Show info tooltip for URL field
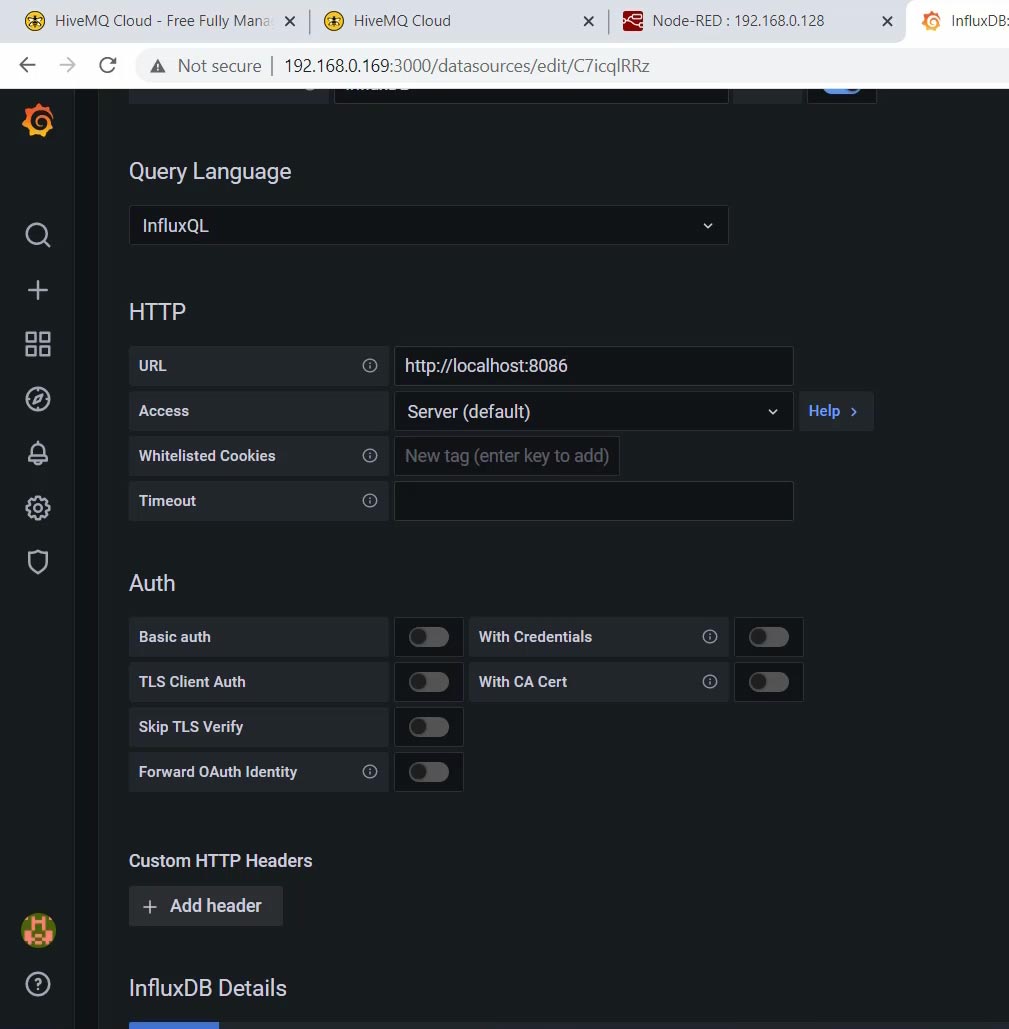The height and width of the screenshot is (1029, 1009). (370, 366)
